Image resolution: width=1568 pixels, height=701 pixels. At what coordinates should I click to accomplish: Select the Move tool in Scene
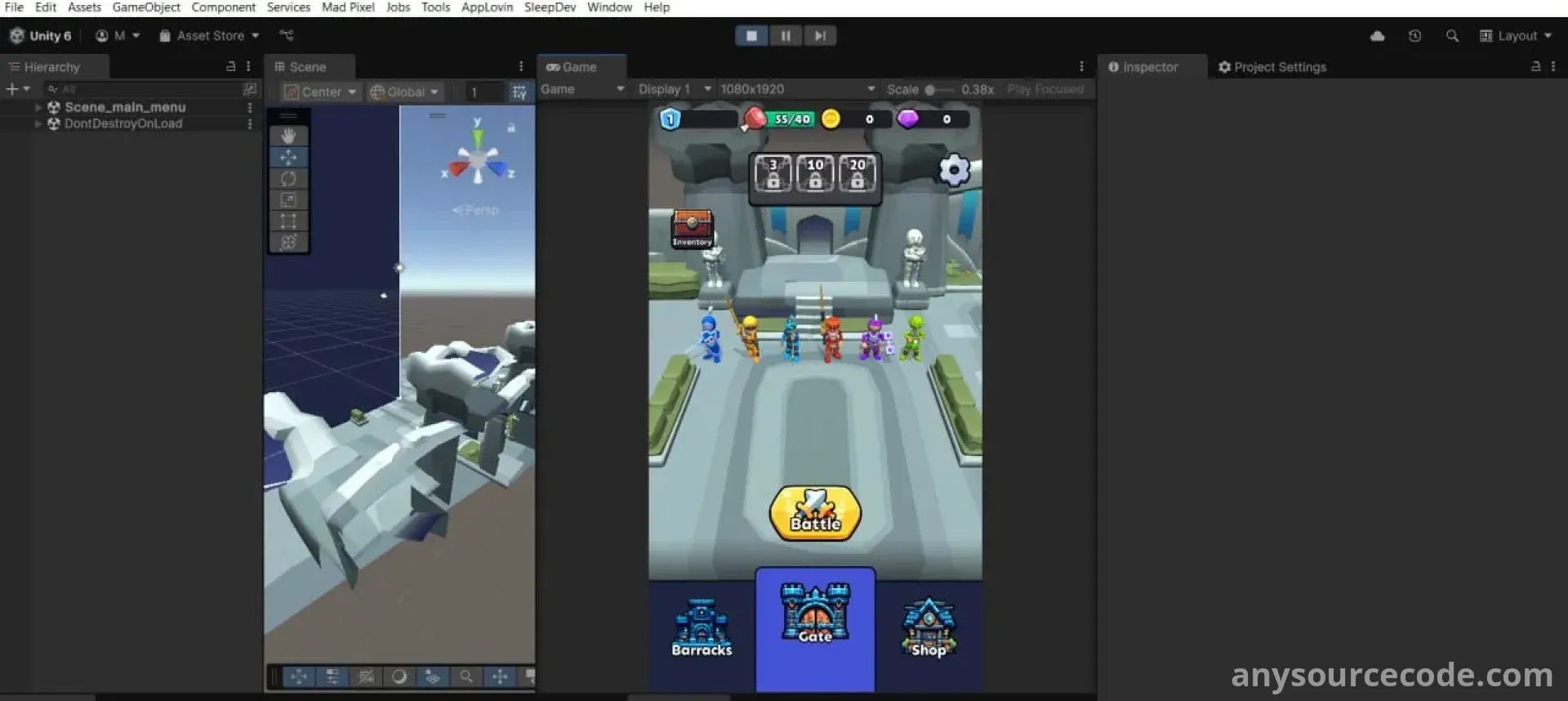tap(288, 157)
